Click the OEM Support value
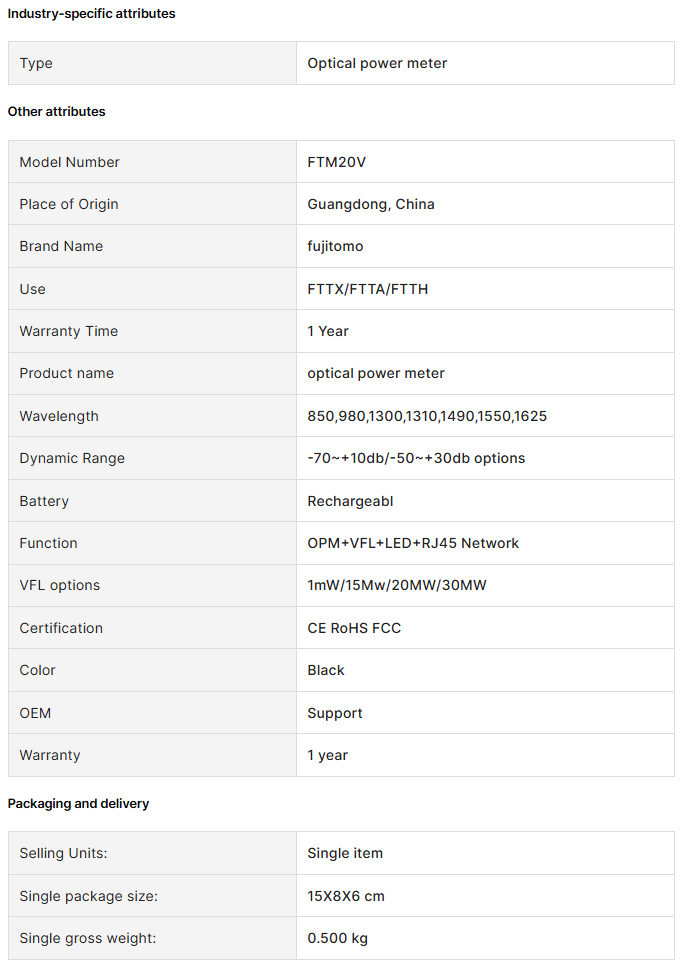 tap(335, 713)
